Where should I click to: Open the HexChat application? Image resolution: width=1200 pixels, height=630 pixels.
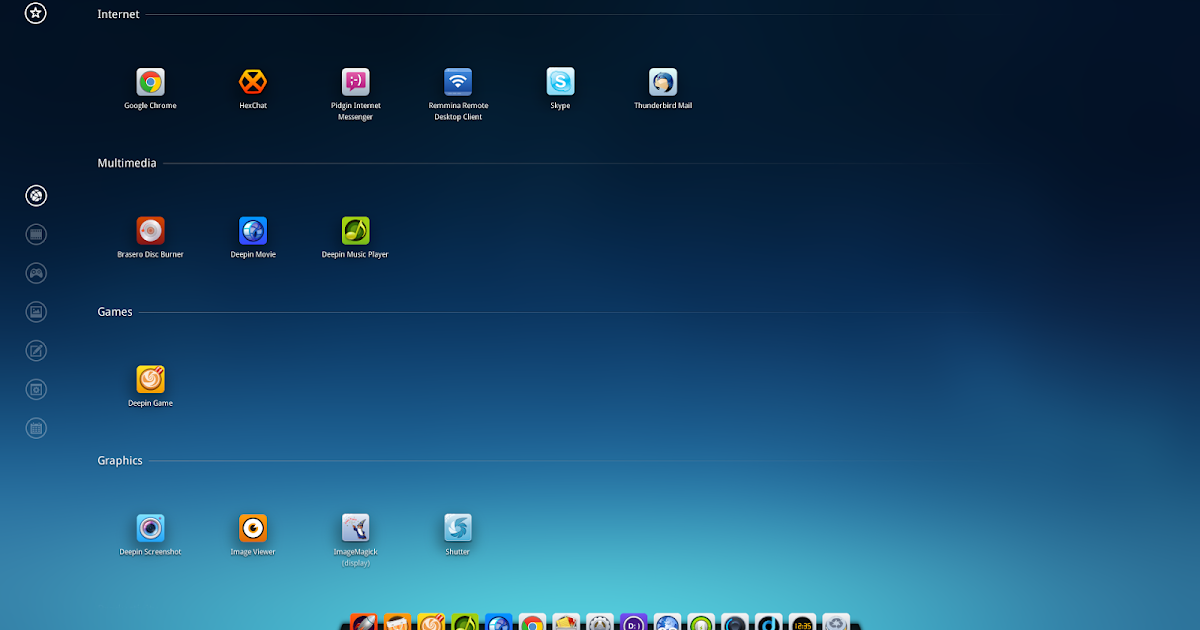point(253,82)
